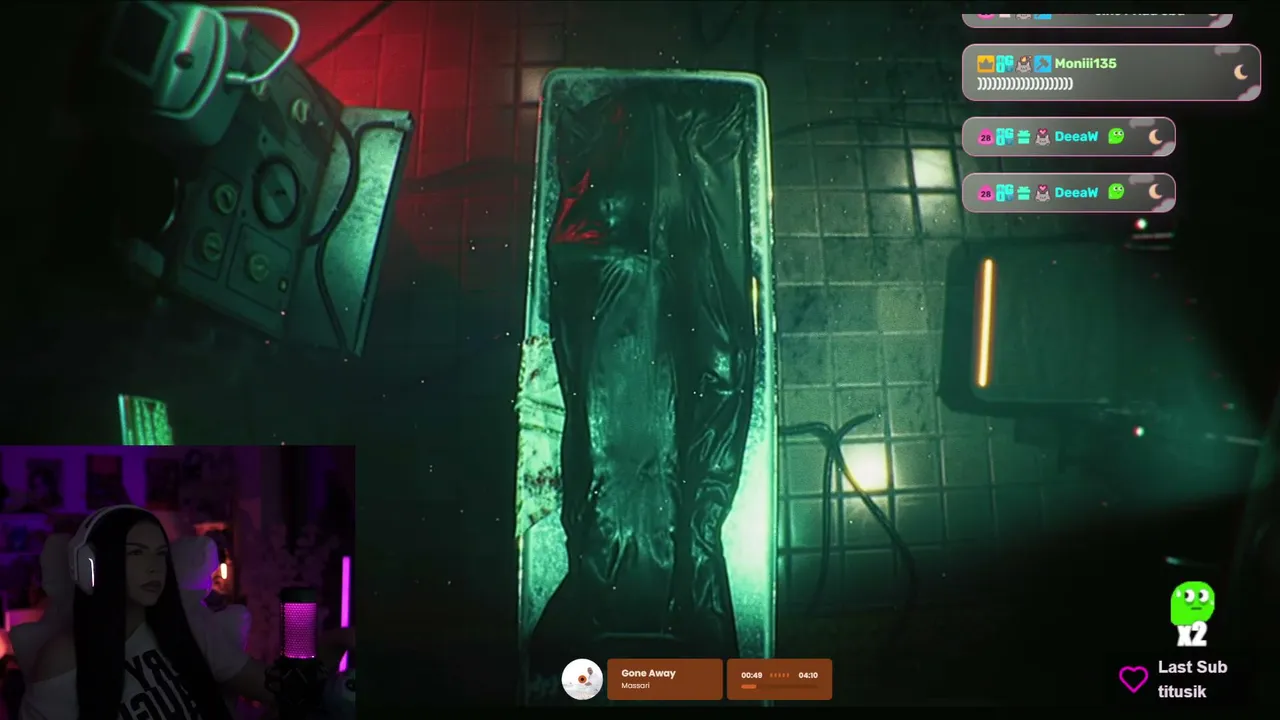Click the gift badge in the upper DeeaW message
Viewport: 1280px width, 720px height.
pyautogui.click(x=1024, y=137)
